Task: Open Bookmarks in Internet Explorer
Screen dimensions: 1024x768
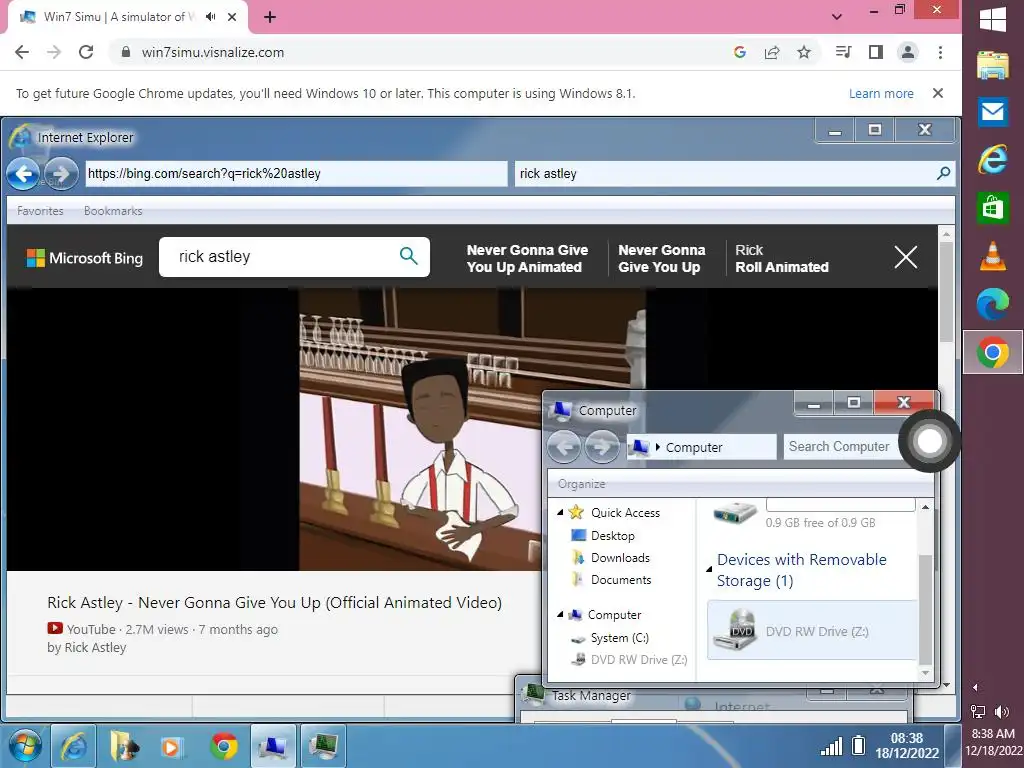Action: (x=113, y=211)
